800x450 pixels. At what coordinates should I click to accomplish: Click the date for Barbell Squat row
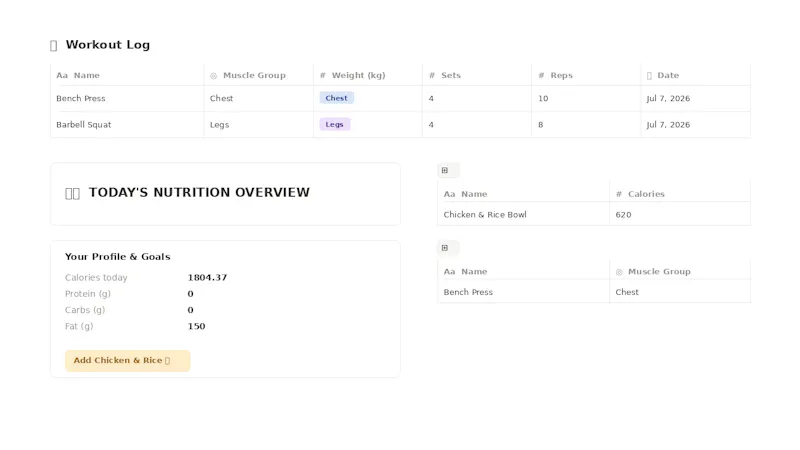tap(668, 124)
